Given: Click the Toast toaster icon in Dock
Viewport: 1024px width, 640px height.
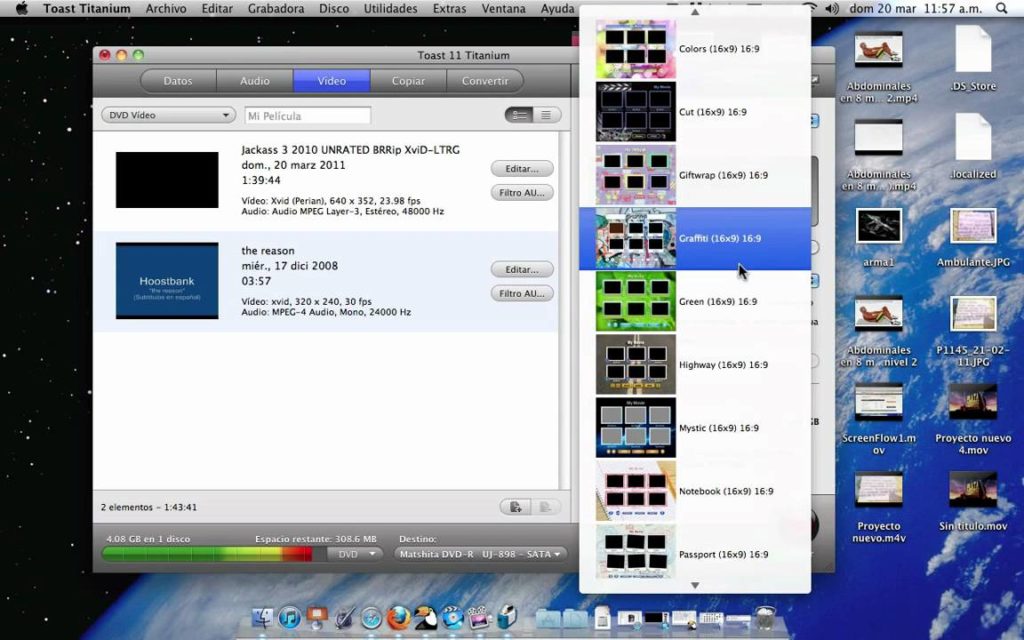Looking at the screenshot, I should (507, 618).
